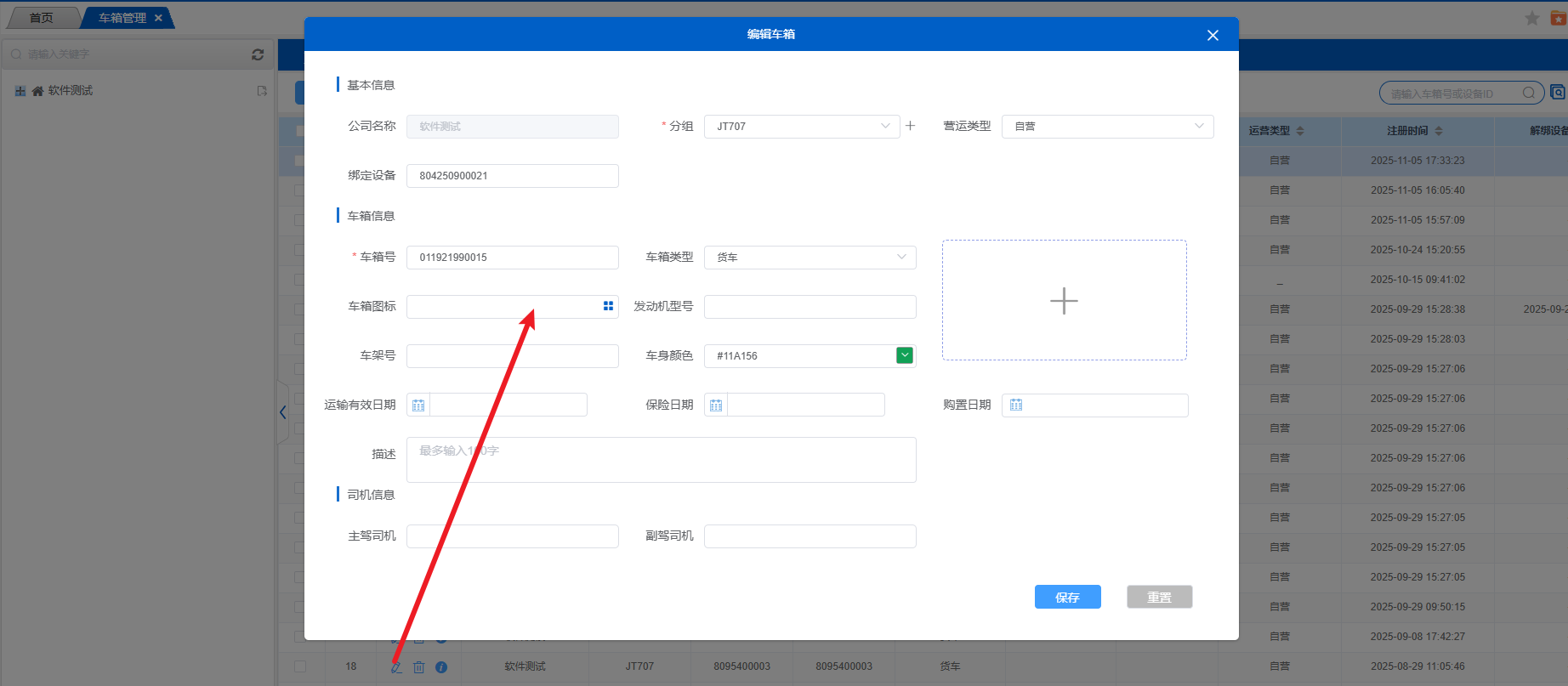
Task: Click the trash delete icon in row 18
Action: (x=419, y=667)
